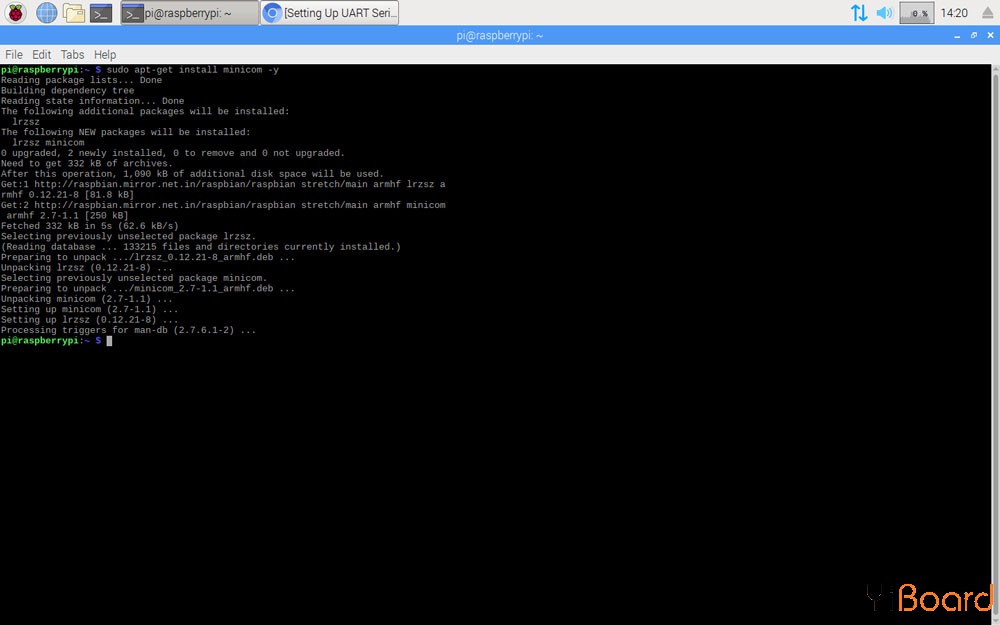This screenshot has width=1000, height=625.
Task: Click the network activity arrows icon
Action: tap(859, 13)
